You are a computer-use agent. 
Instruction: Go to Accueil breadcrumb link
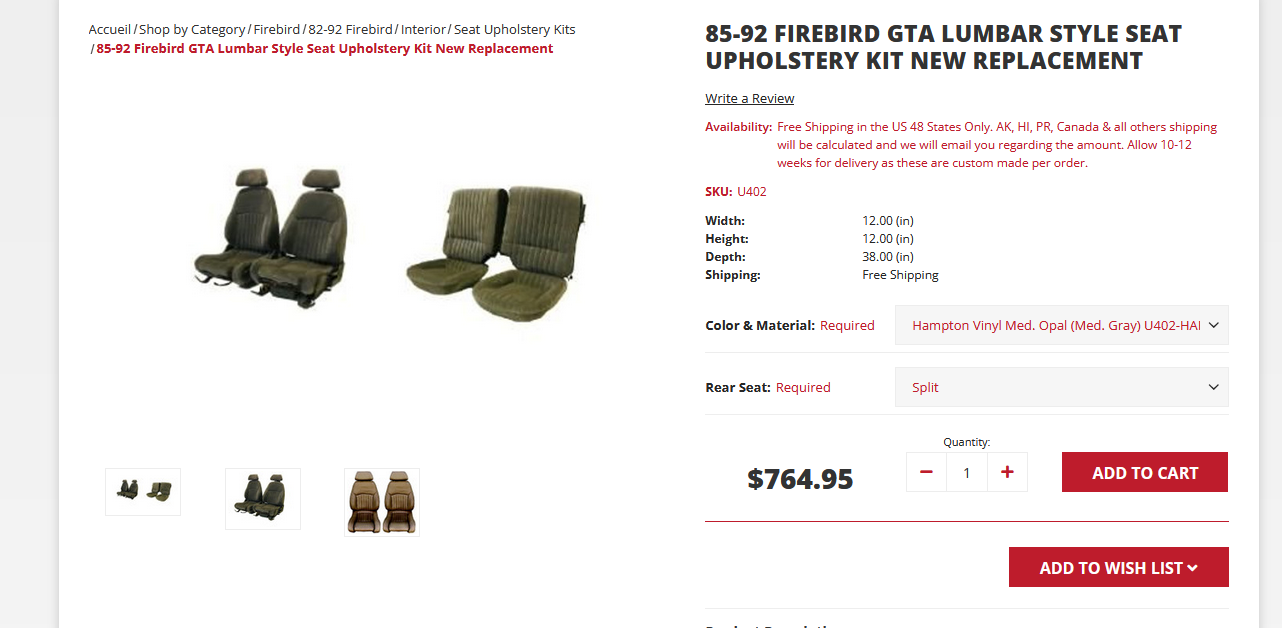tap(110, 29)
